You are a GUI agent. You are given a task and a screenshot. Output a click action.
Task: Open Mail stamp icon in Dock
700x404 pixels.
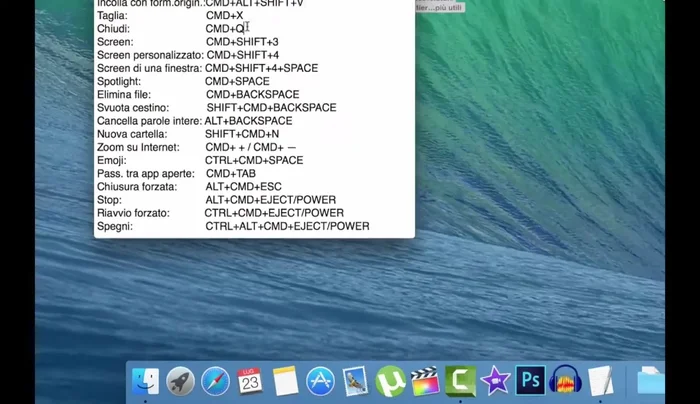point(355,381)
